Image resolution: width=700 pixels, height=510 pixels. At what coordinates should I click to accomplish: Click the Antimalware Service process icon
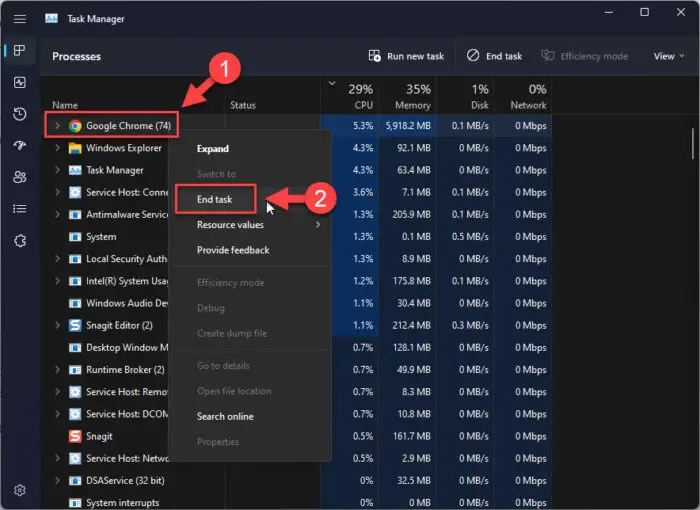point(75,214)
